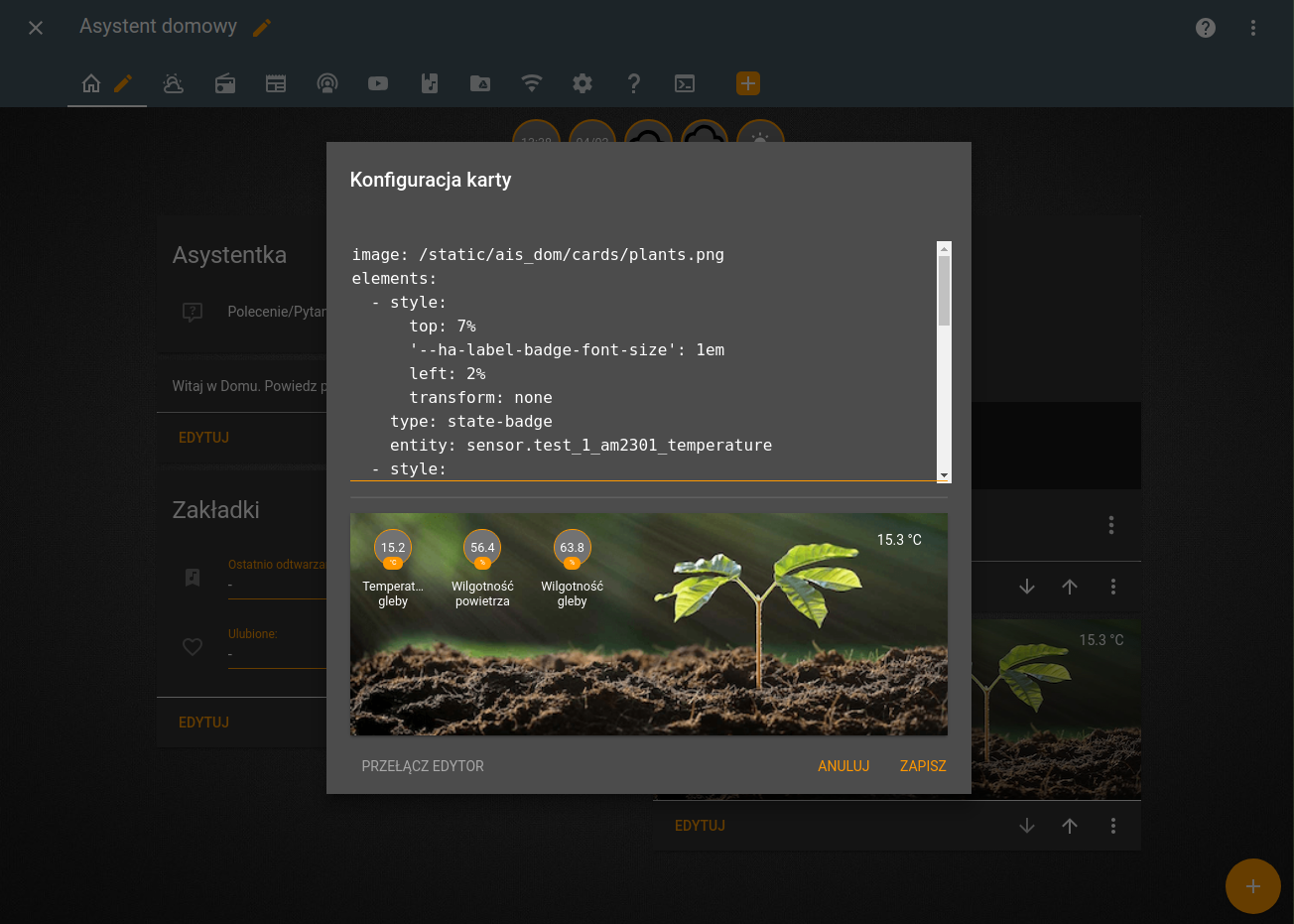Viewport: 1294px width, 924px height.
Task: Click the editor scrollbar down arrow
Action: pyautogui.click(x=944, y=475)
